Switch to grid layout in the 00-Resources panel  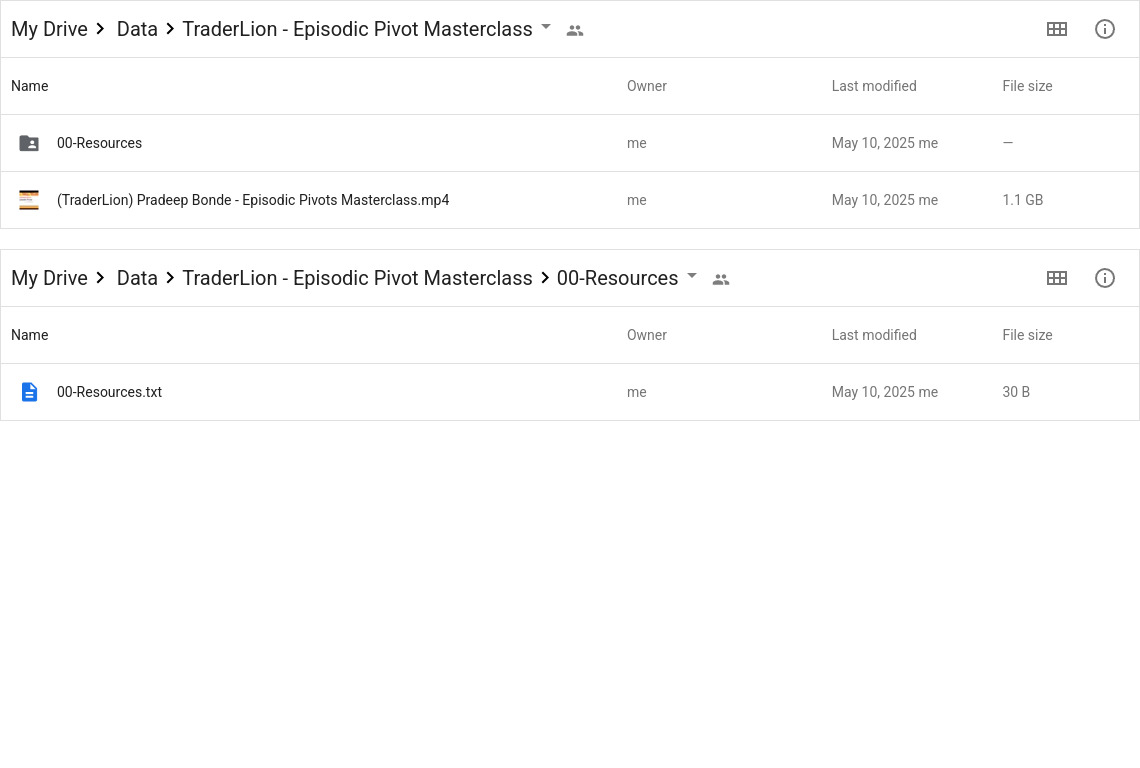pos(1056,278)
